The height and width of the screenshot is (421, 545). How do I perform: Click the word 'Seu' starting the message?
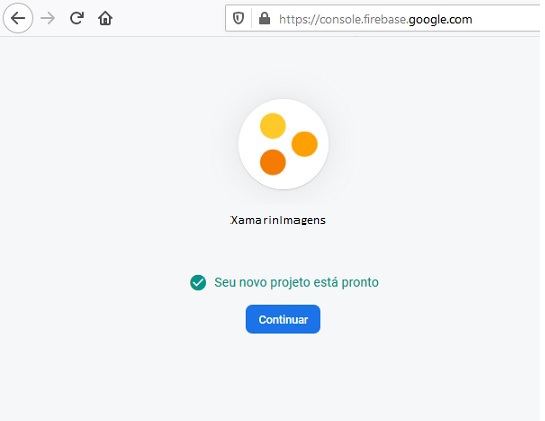pyautogui.click(x=225, y=282)
